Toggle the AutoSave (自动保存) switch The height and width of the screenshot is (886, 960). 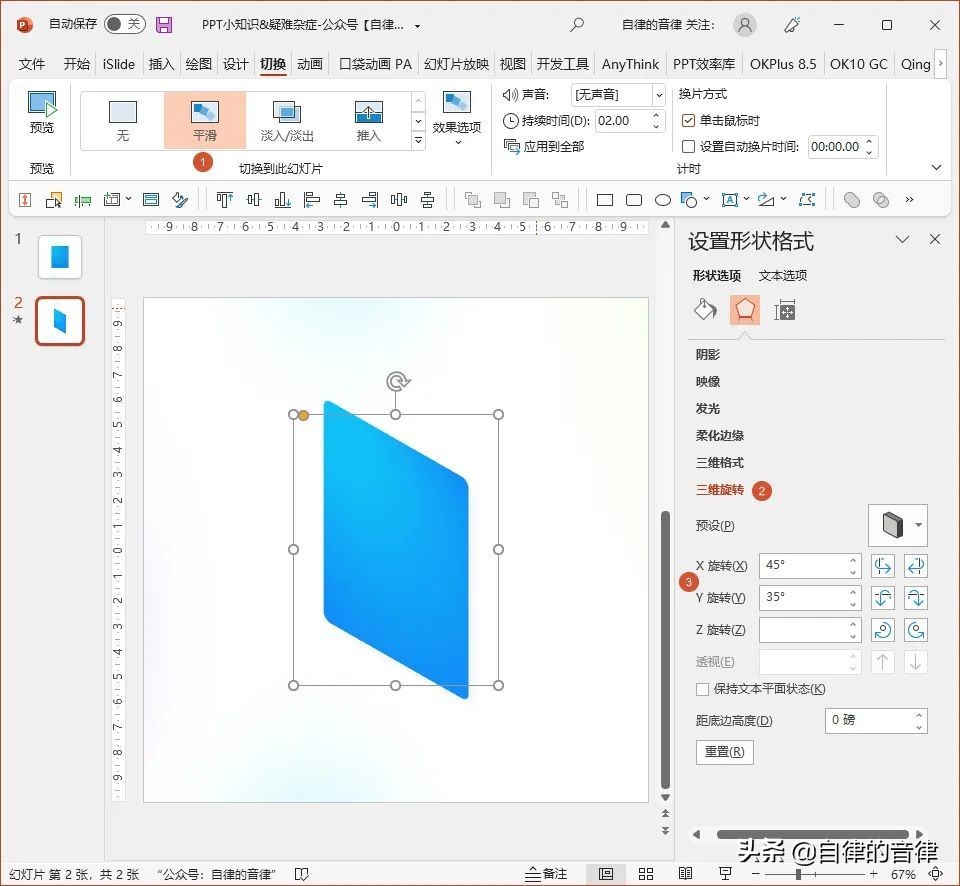124,25
